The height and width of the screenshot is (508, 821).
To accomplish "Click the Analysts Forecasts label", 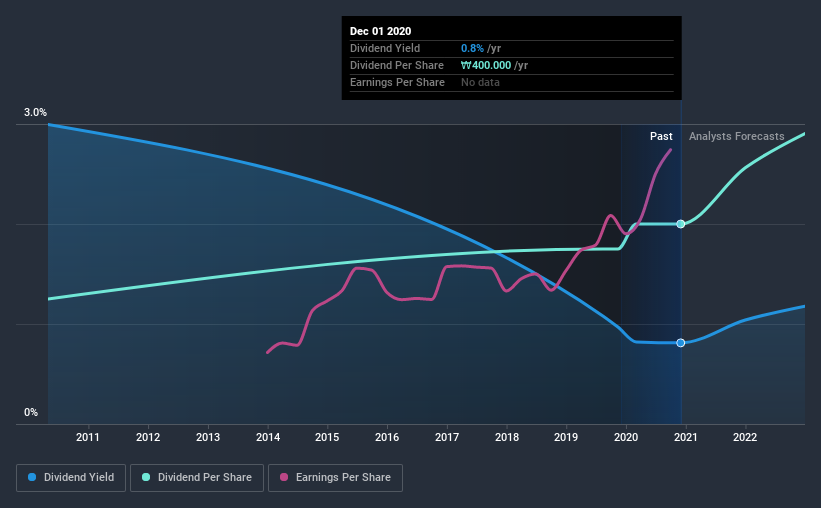I will click(x=736, y=136).
